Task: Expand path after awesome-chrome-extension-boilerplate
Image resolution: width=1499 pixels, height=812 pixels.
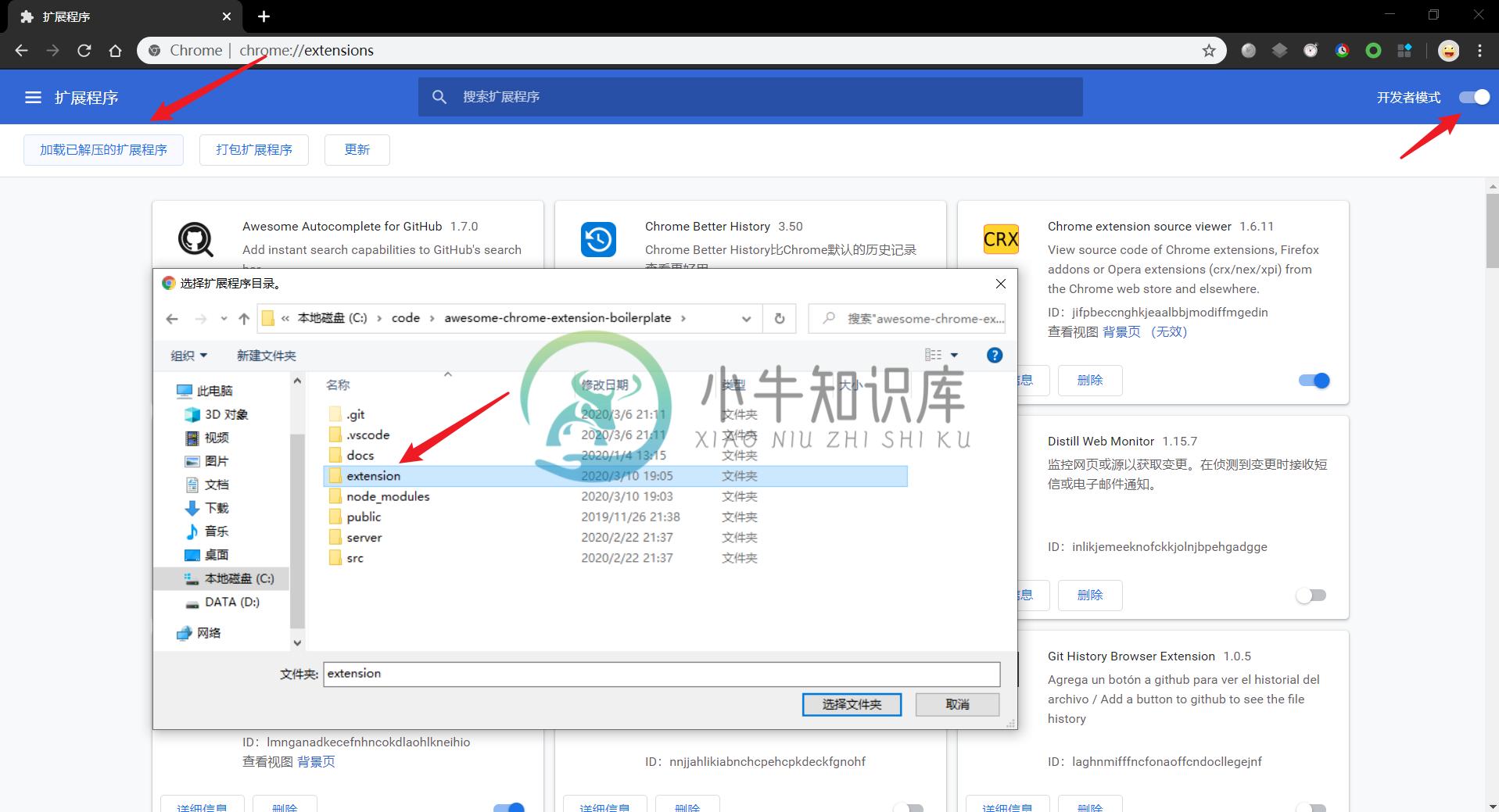Action: (x=683, y=318)
